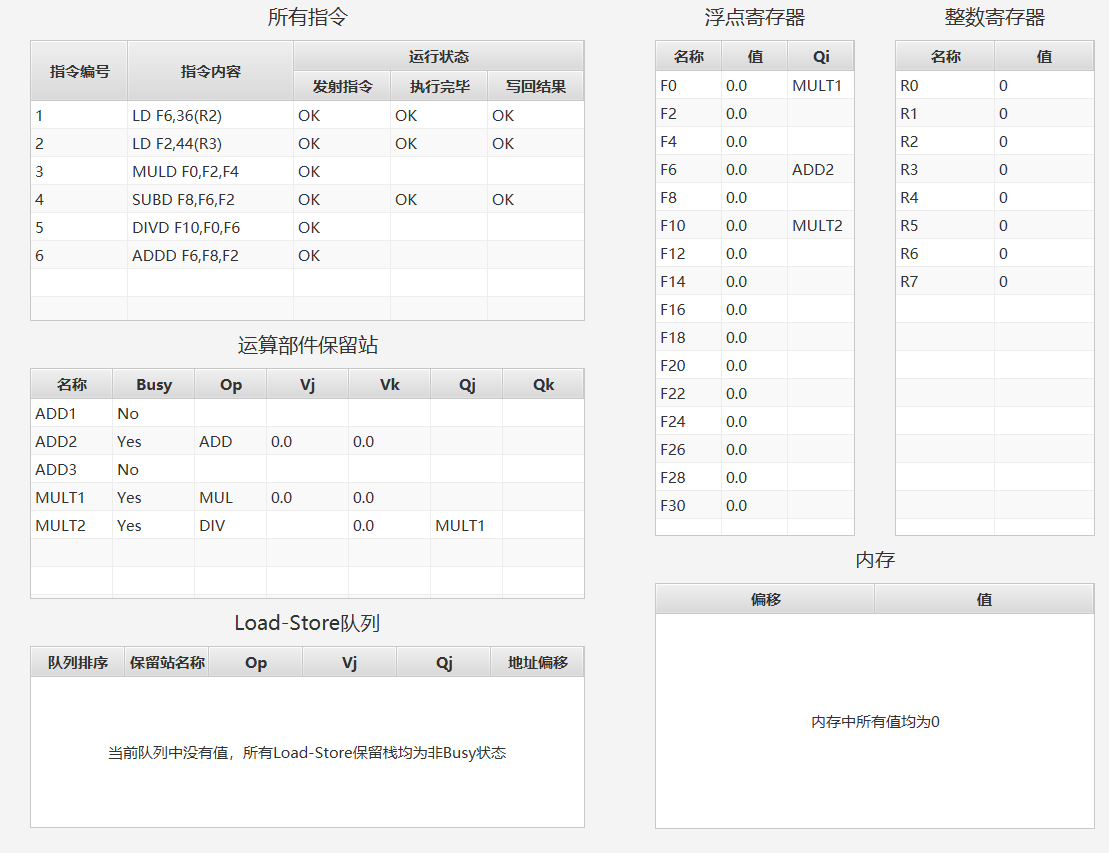Select the DIVD F10,F0,F6 instruction
This screenshot has width=1109, height=853.
(210, 227)
